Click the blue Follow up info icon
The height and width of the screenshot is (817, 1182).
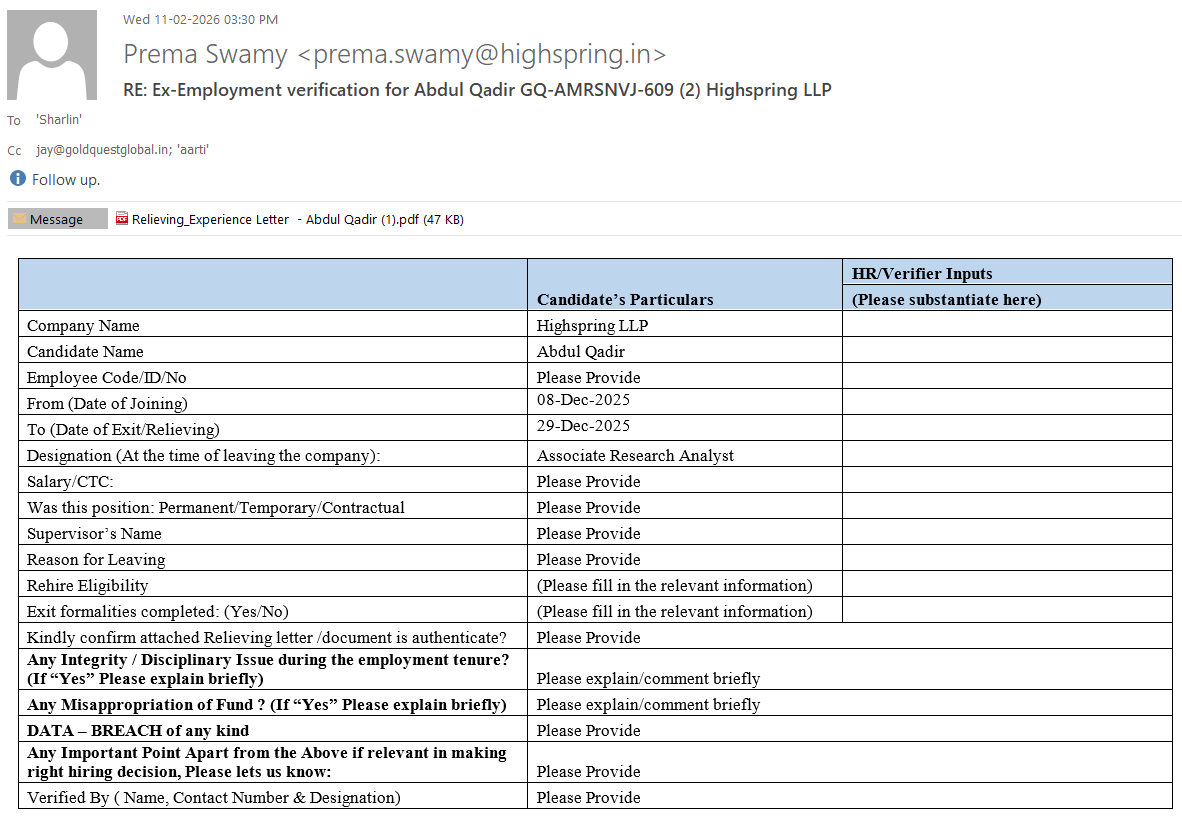pyautogui.click(x=17, y=179)
